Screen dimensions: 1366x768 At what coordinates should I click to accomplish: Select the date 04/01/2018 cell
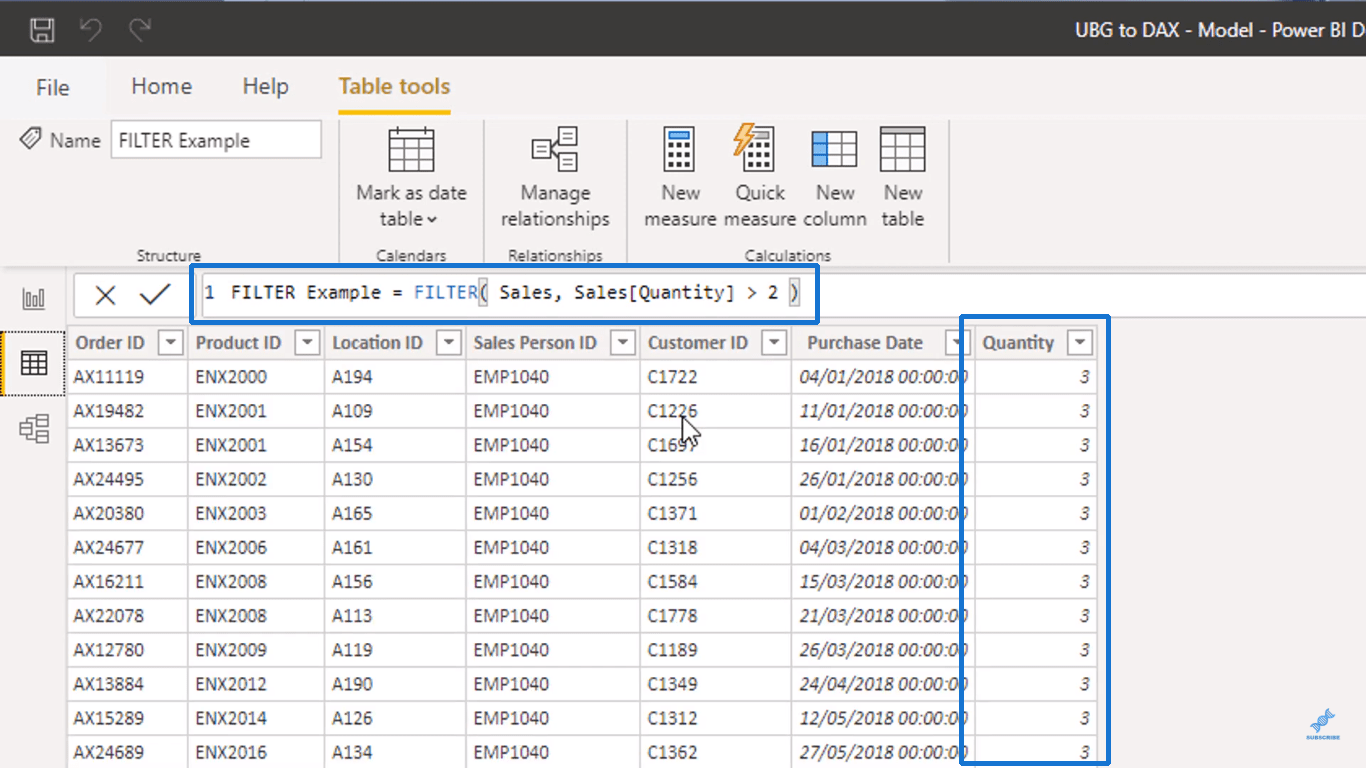click(x=882, y=377)
